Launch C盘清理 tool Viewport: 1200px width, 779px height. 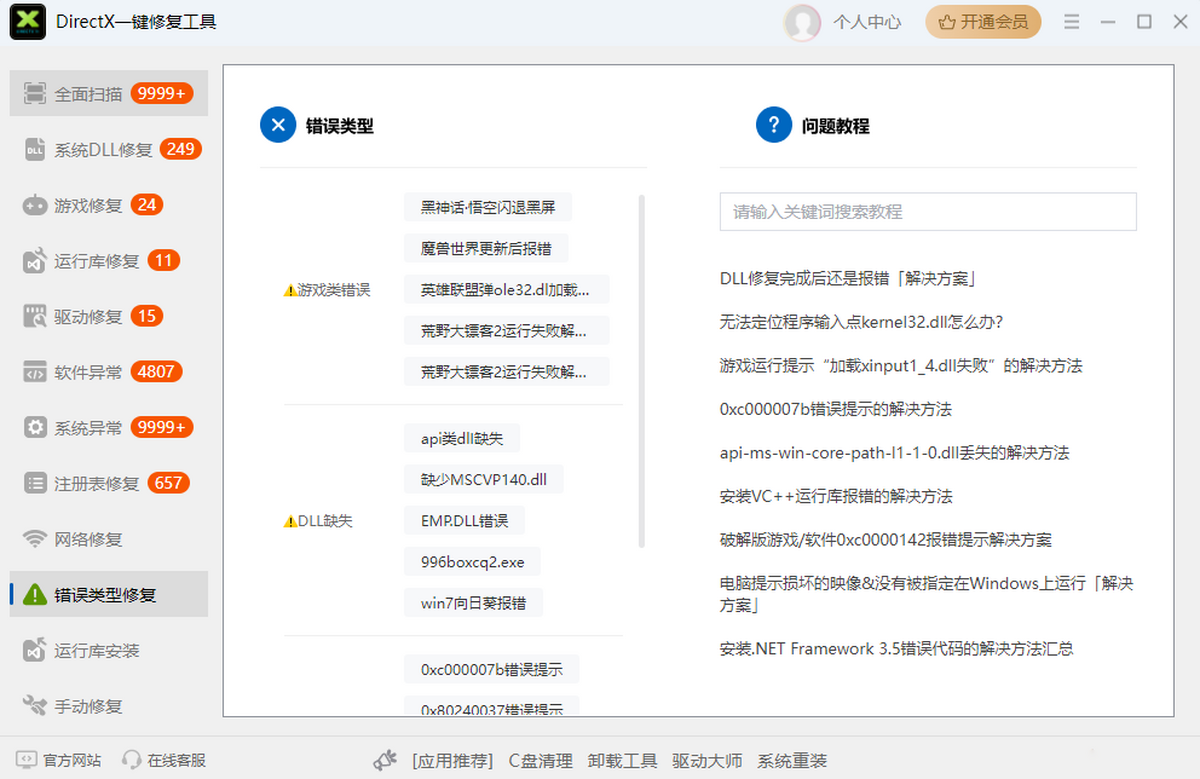pyautogui.click(x=540, y=761)
